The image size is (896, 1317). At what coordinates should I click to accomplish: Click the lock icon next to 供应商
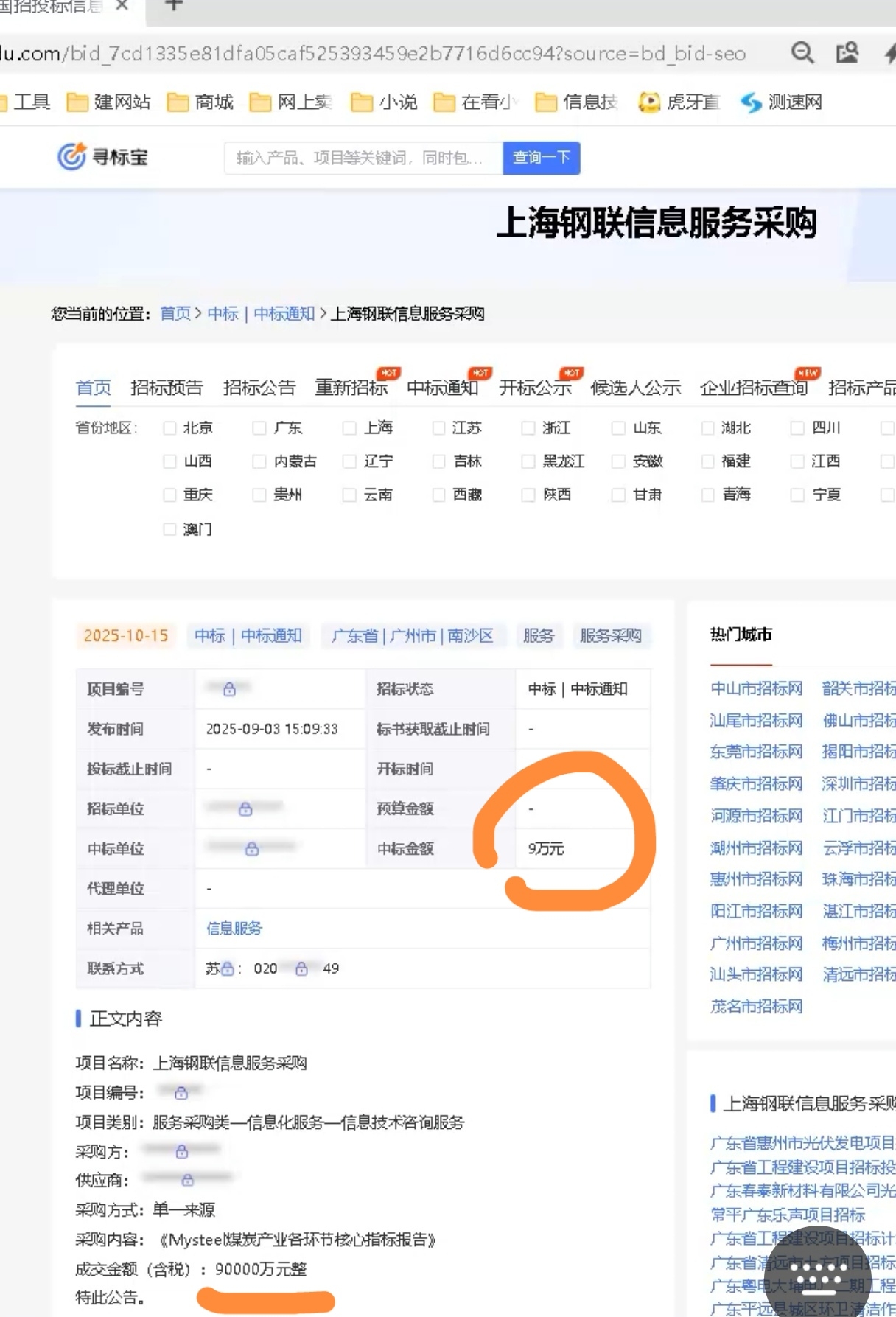(x=188, y=1179)
